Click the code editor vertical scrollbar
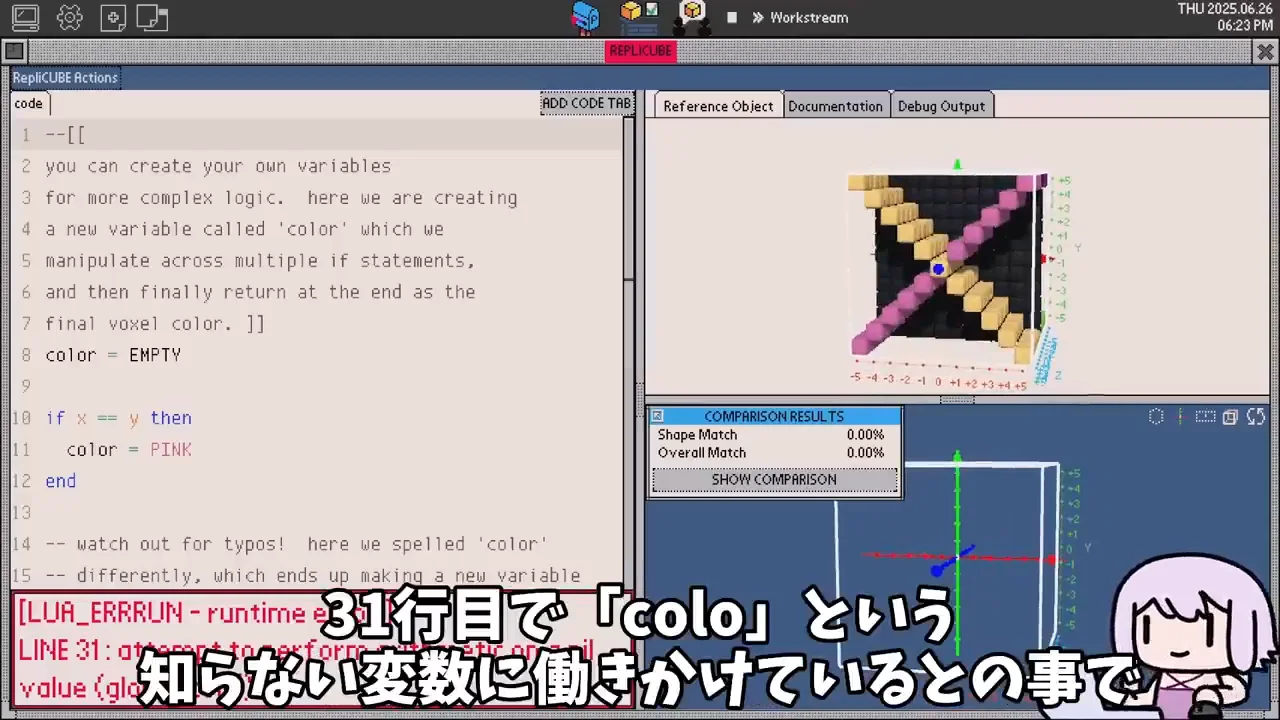 (x=629, y=200)
